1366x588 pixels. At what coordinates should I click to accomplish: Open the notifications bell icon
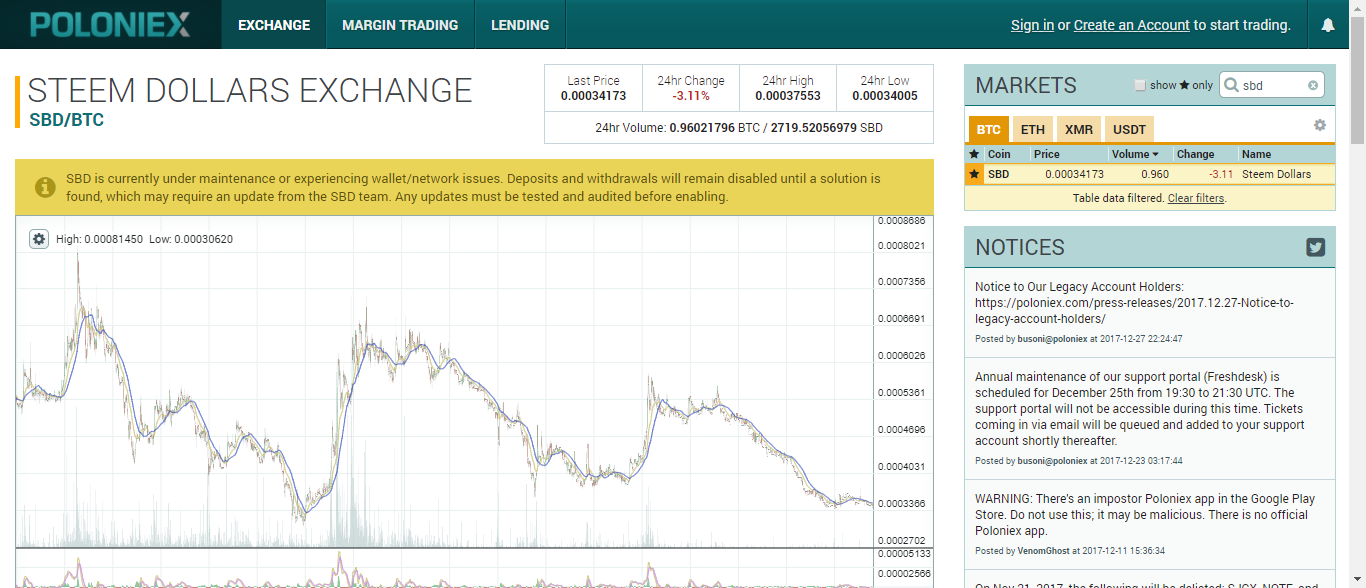coord(1328,25)
